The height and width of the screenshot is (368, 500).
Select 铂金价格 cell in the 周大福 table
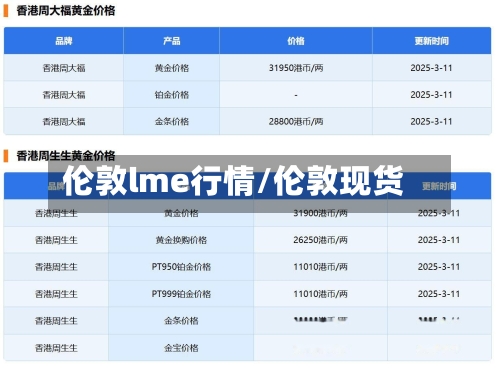[172, 95]
